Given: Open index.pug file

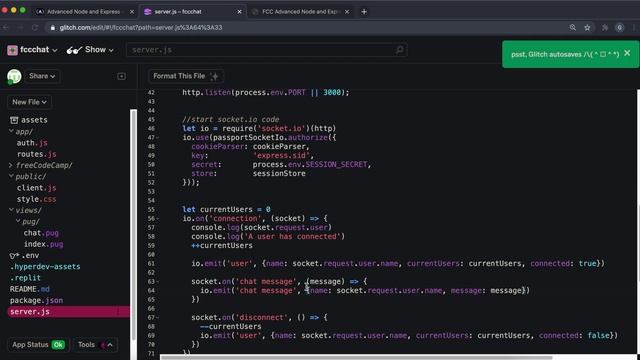Looking at the screenshot, I should (x=43, y=244).
